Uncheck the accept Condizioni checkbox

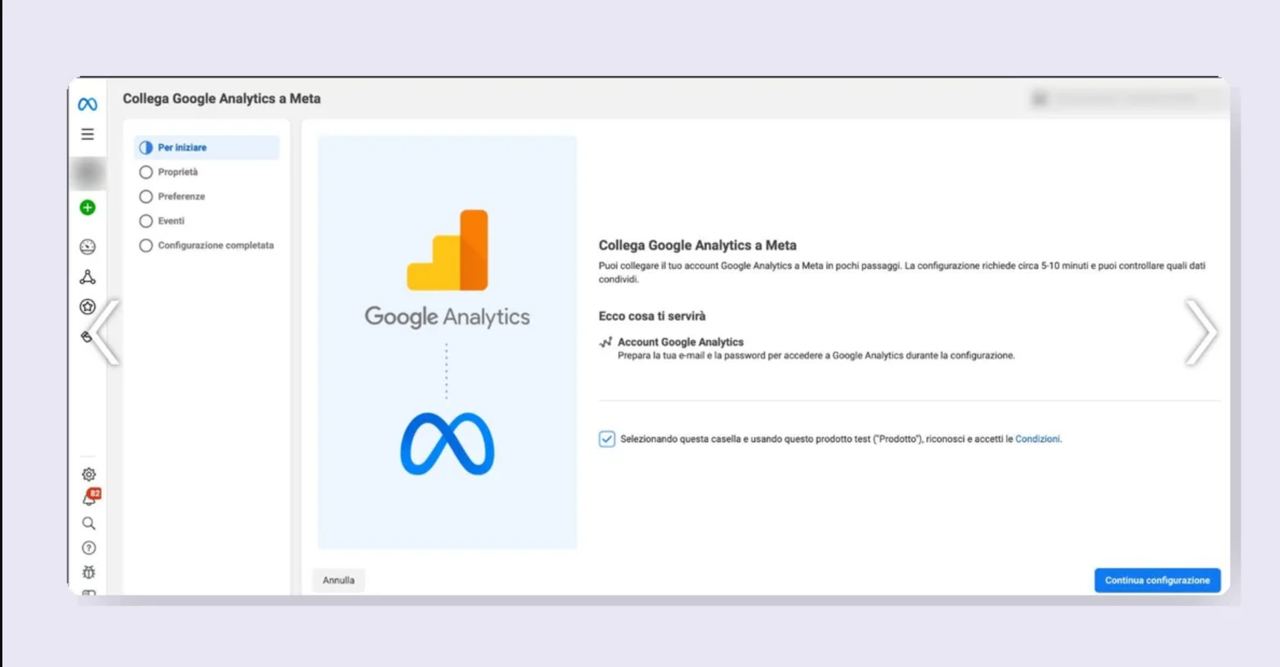point(607,439)
